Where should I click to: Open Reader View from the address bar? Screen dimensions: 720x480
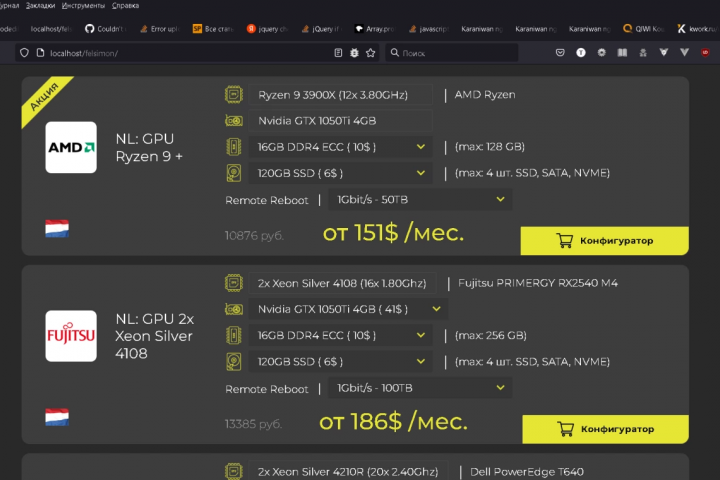point(338,52)
